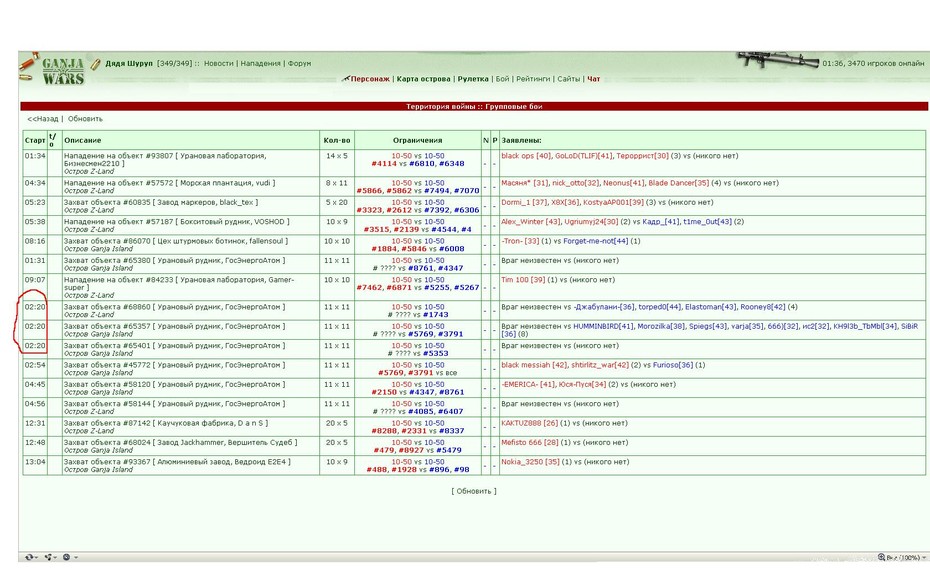Viewport: 930px width, 581px height.
Task: Open the Сайты link
Action: (x=568, y=79)
